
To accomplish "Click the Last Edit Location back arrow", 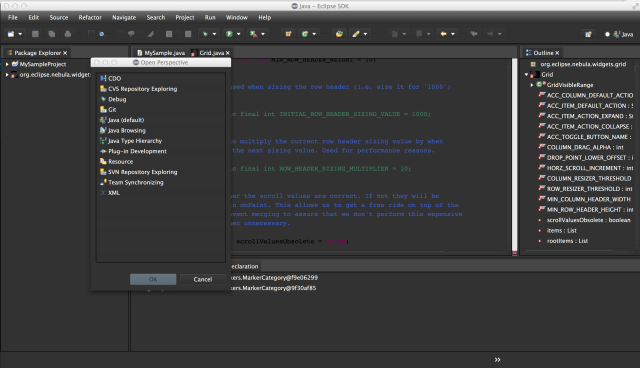I will click(444, 34).
